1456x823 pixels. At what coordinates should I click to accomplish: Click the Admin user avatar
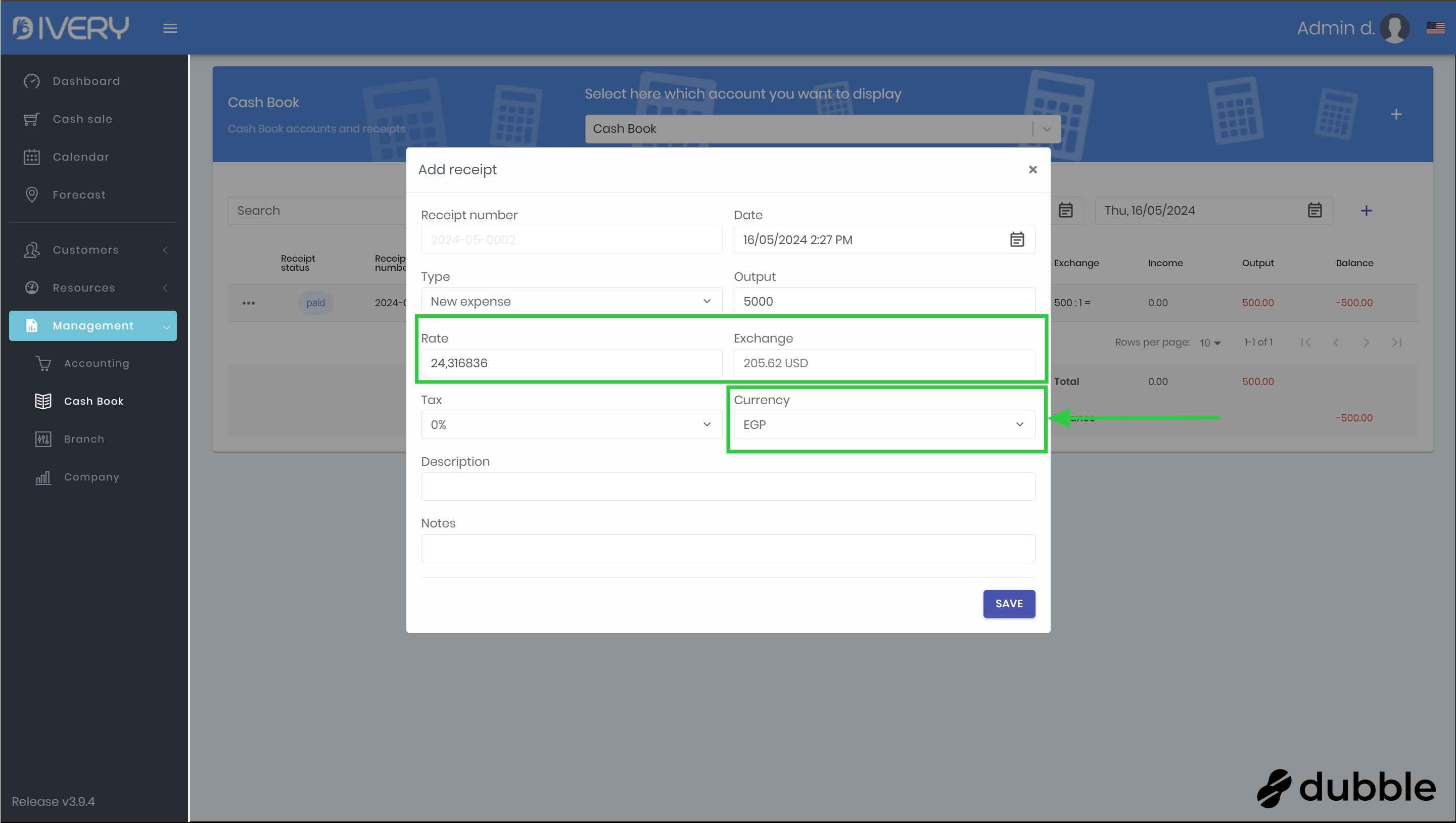(x=1394, y=28)
